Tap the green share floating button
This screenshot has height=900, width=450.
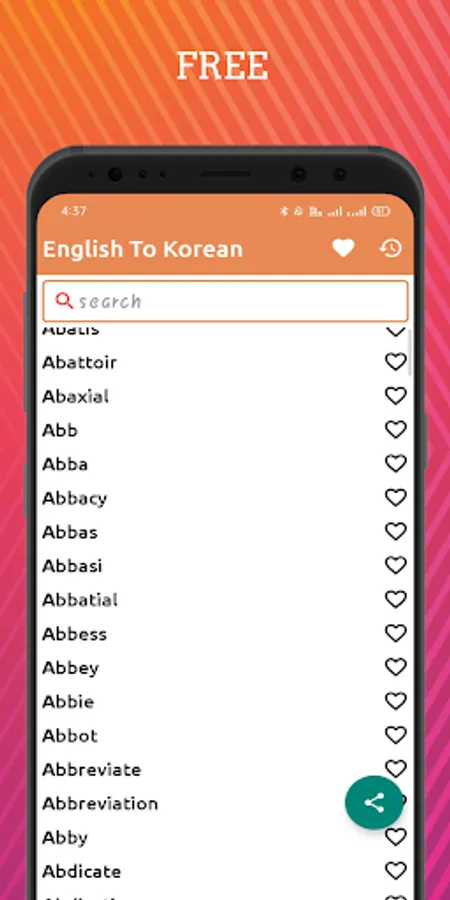pos(374,802)
